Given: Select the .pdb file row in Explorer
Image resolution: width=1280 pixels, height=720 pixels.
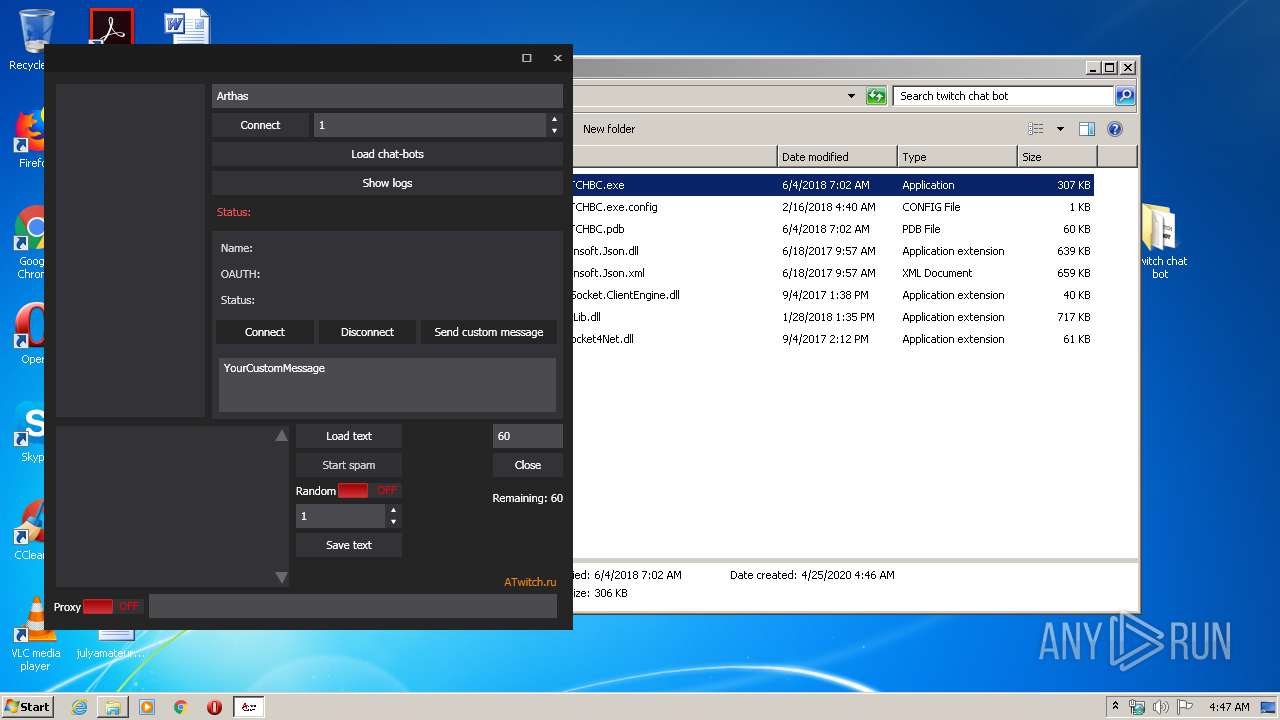Looking at the screenshot, I should click(832, 229).
